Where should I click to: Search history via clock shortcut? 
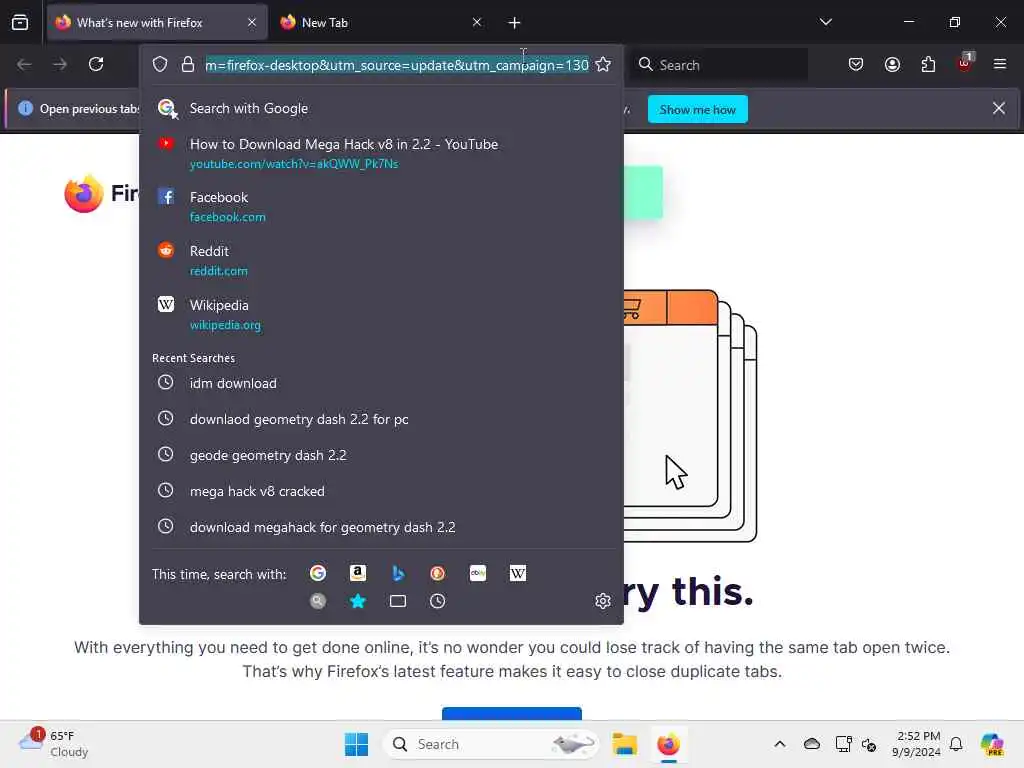438,601
